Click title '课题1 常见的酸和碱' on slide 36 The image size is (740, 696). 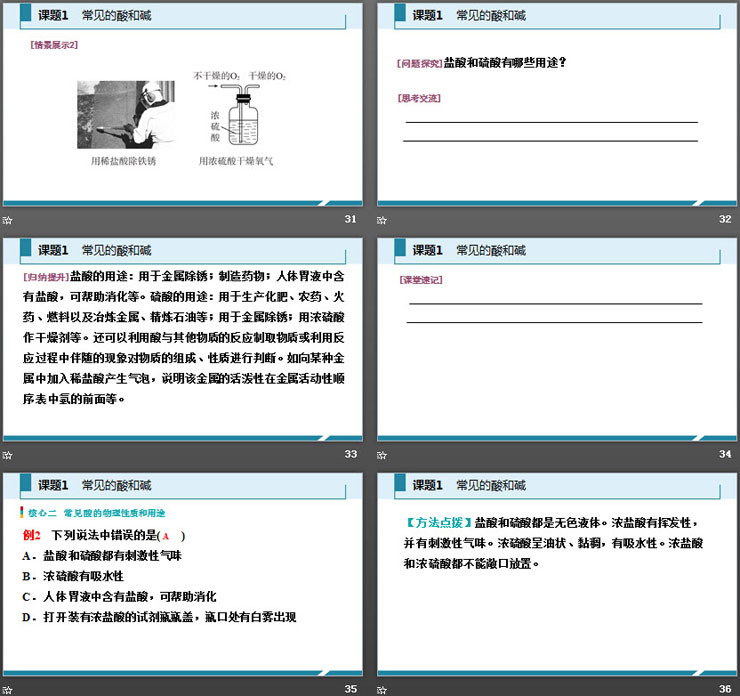[469, 486]
